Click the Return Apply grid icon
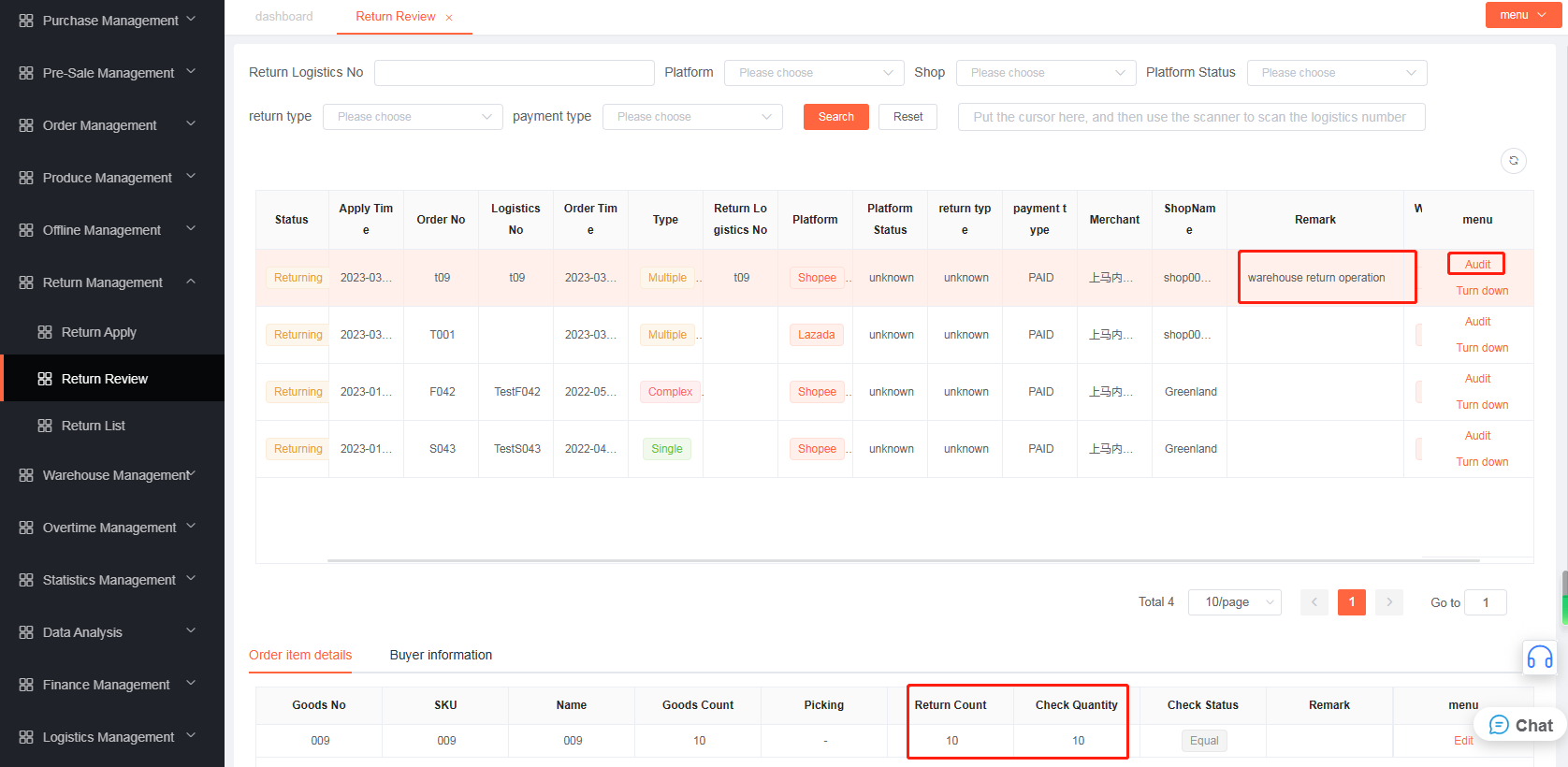 pos(45,332)
